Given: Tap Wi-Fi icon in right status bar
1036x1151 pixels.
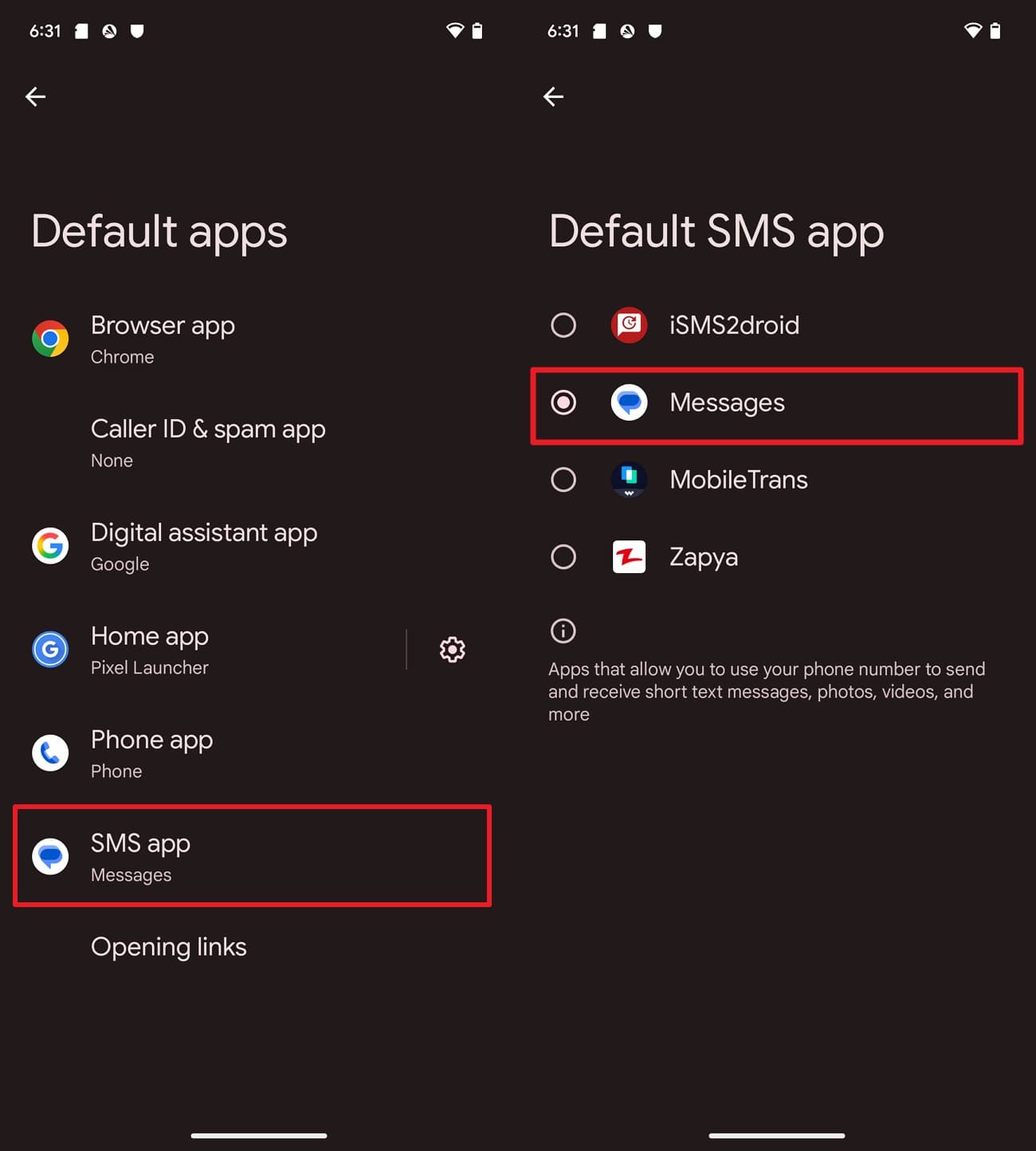Looking at the screenshot, I should [973, 31].
